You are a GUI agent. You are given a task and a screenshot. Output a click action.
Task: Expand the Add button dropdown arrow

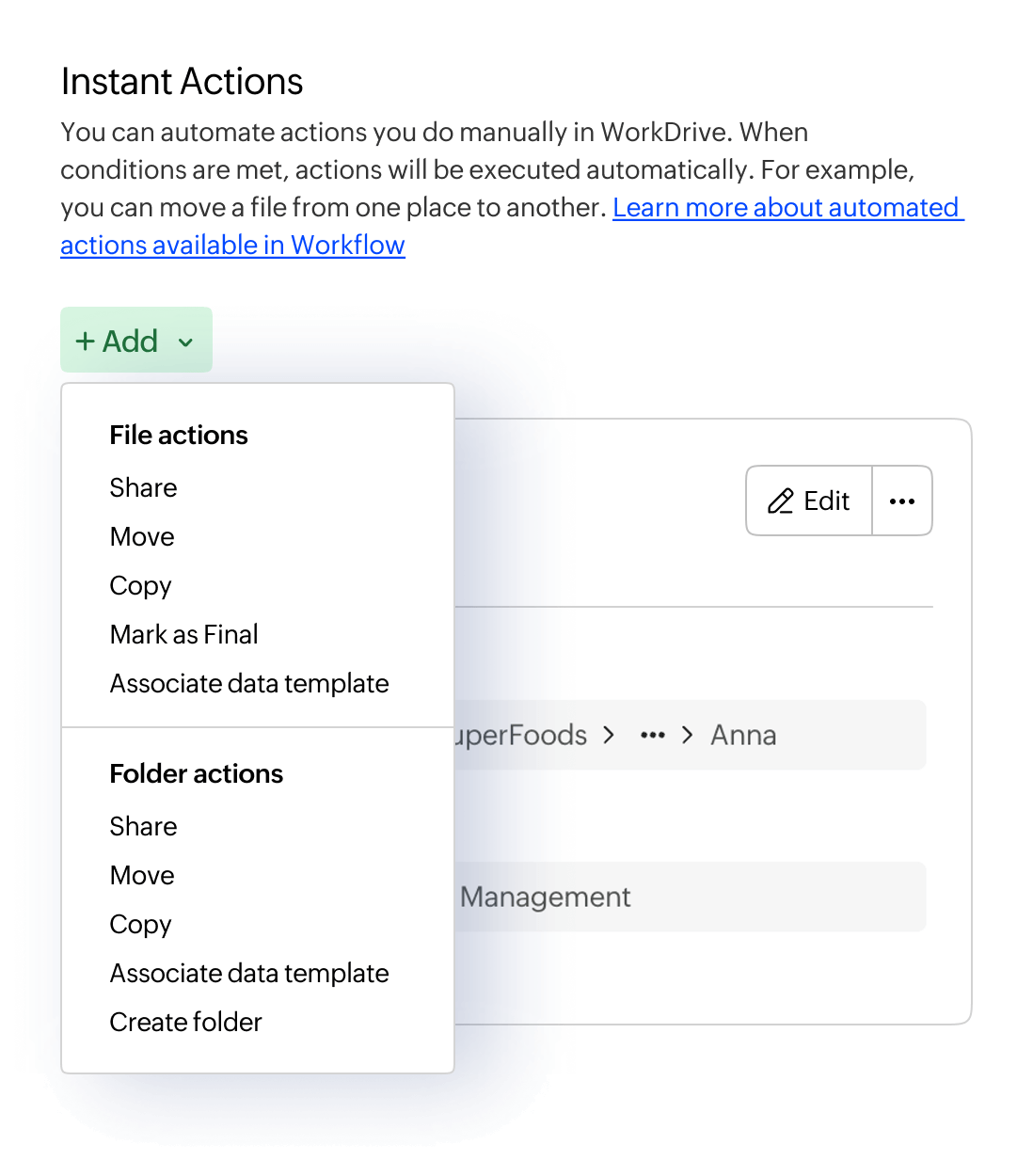tap(186, 342)
